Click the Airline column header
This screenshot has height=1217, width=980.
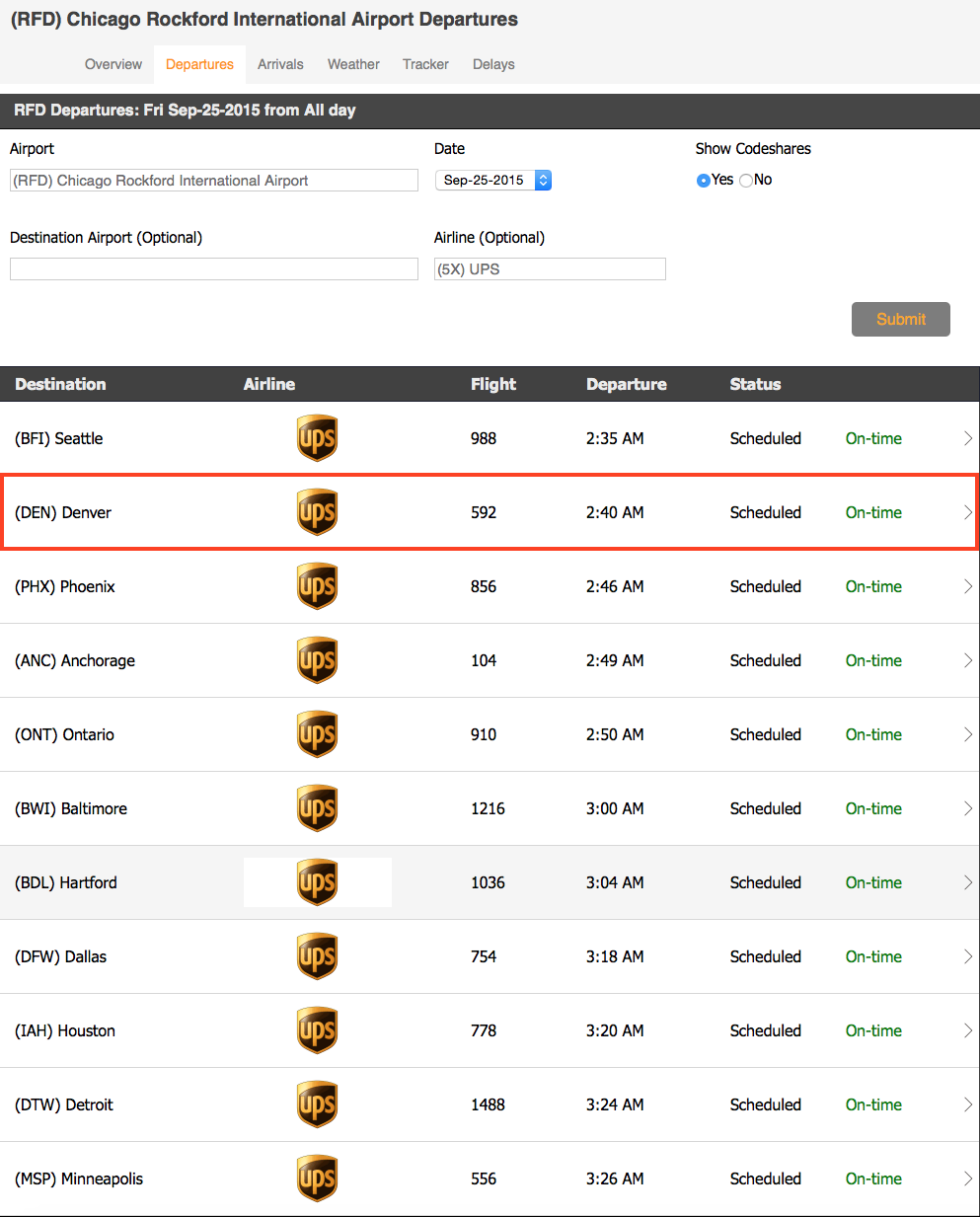click(x=269, y=384)
